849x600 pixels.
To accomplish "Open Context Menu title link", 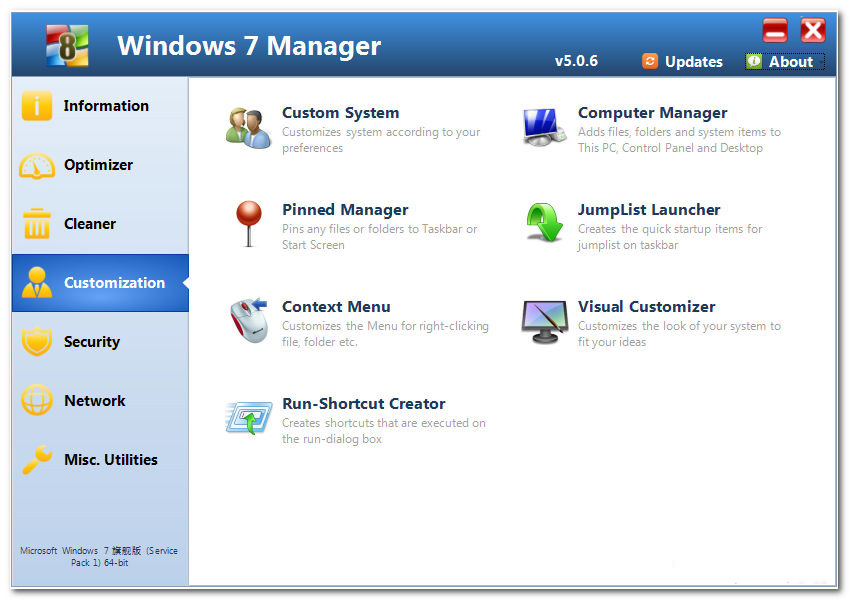I will (336, 306).
